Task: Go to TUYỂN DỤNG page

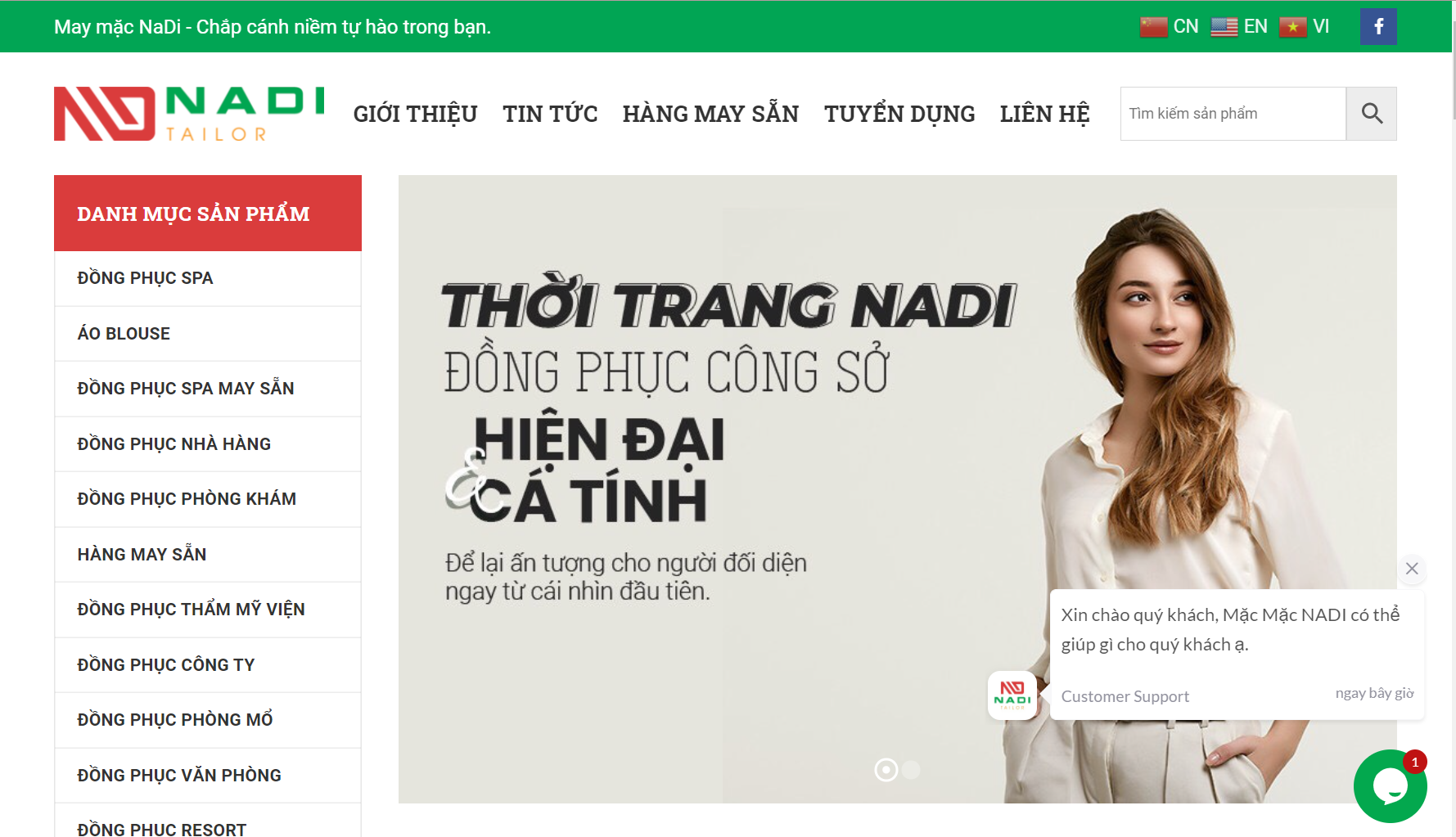Action: click(899, 114)
